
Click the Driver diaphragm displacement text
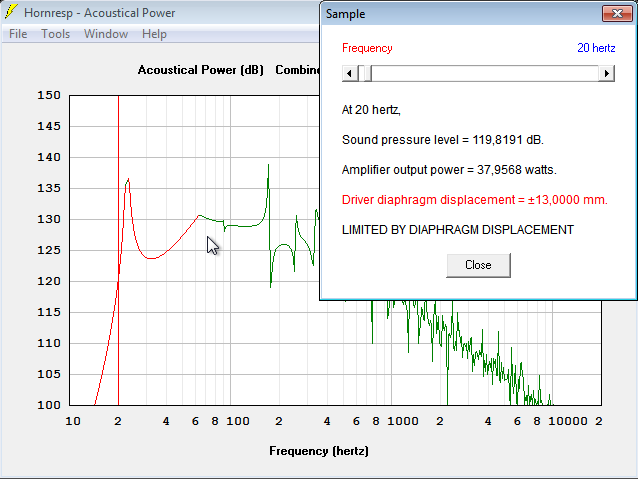474,200
